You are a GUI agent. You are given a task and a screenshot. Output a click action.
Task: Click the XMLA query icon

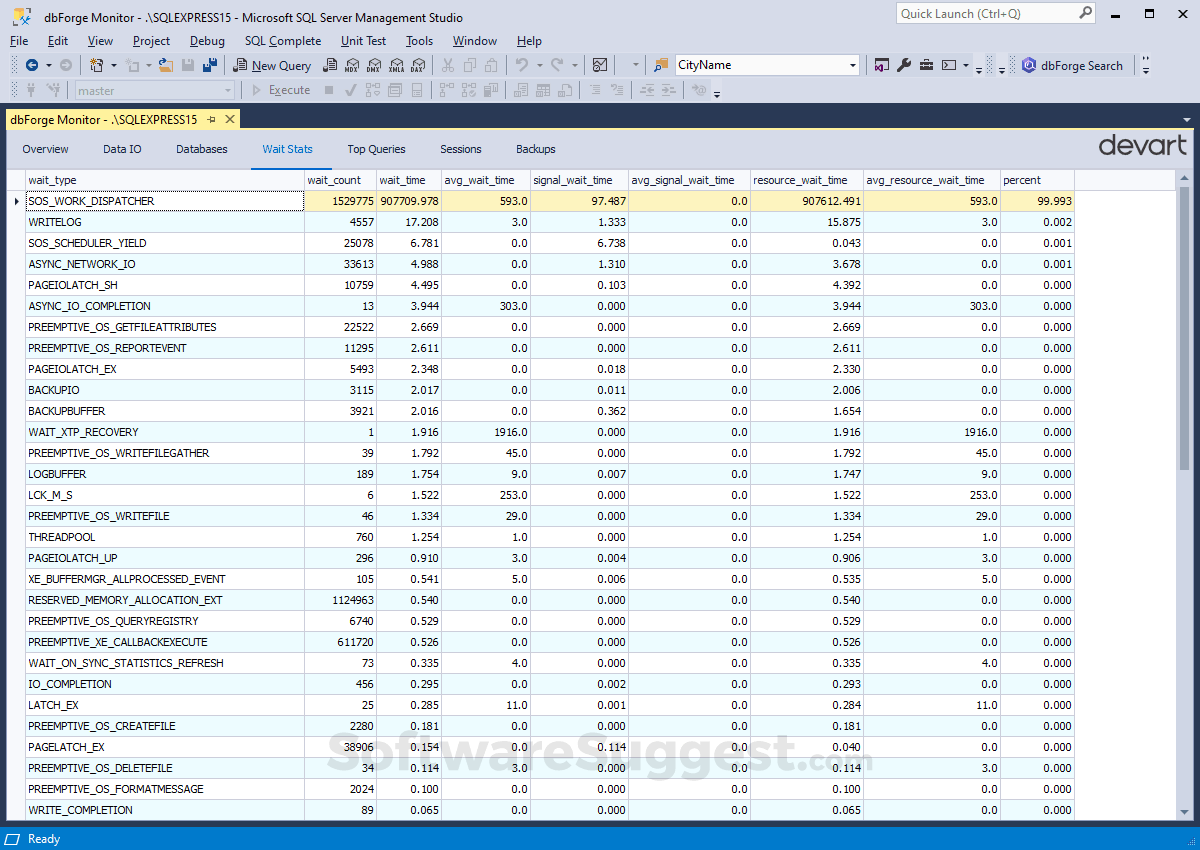[x=396, y=65]
